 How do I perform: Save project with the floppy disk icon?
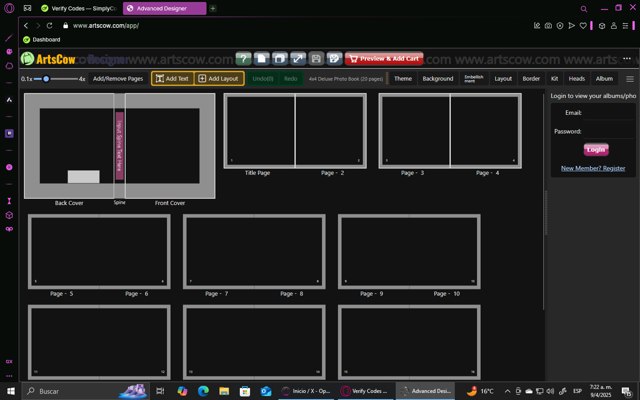[316, 59]
